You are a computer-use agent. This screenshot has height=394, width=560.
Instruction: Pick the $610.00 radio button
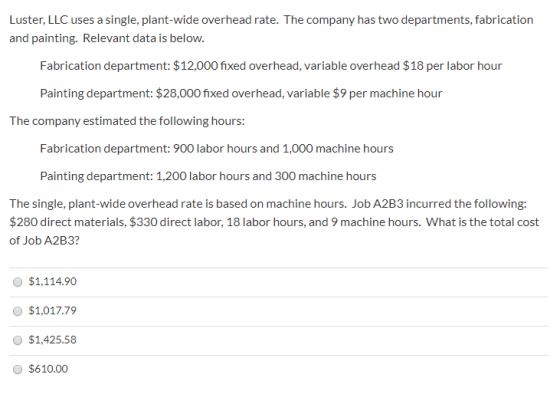coord(18,369)
